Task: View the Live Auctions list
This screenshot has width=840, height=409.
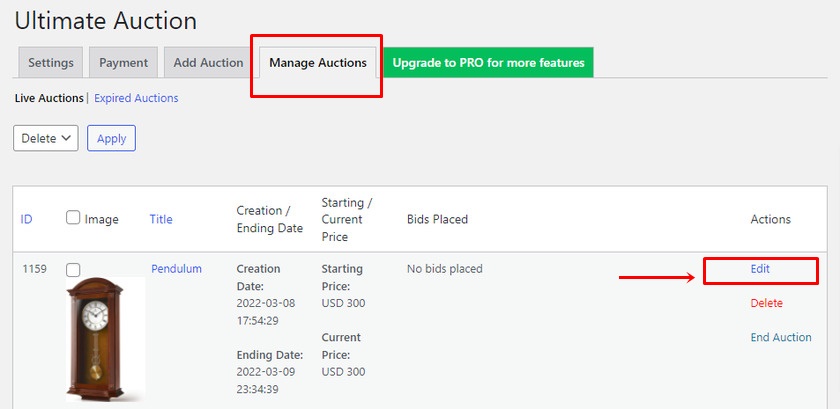Action: (x=49, y=99)
